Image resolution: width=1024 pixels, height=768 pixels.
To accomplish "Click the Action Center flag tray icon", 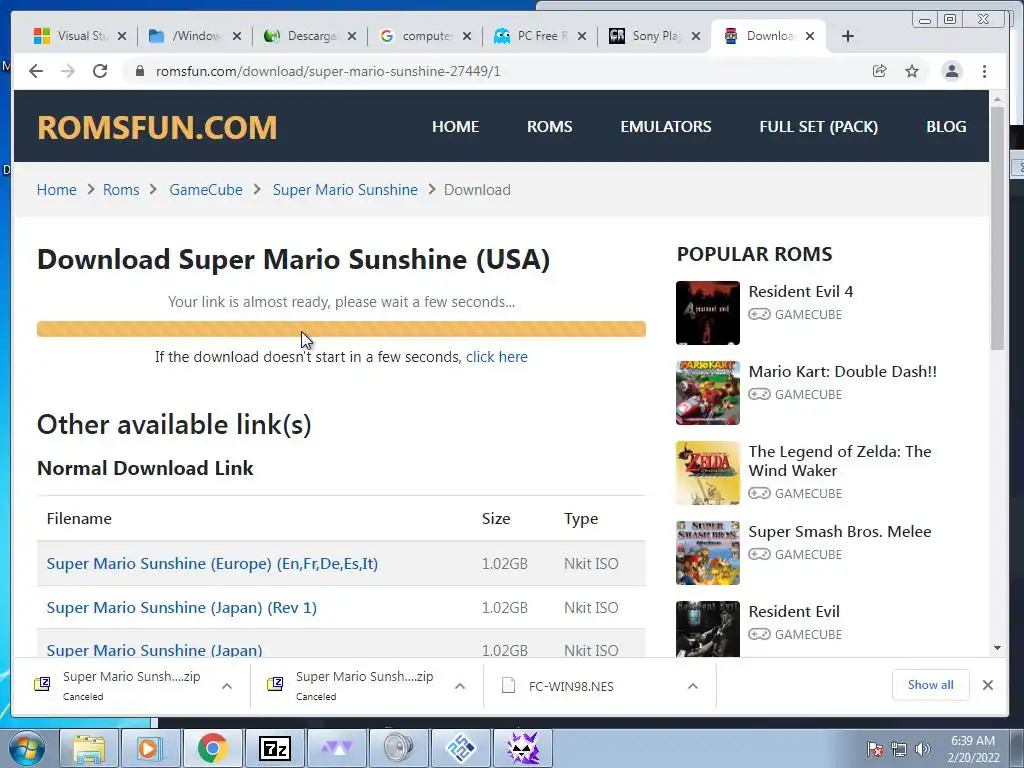I will 875,749.
